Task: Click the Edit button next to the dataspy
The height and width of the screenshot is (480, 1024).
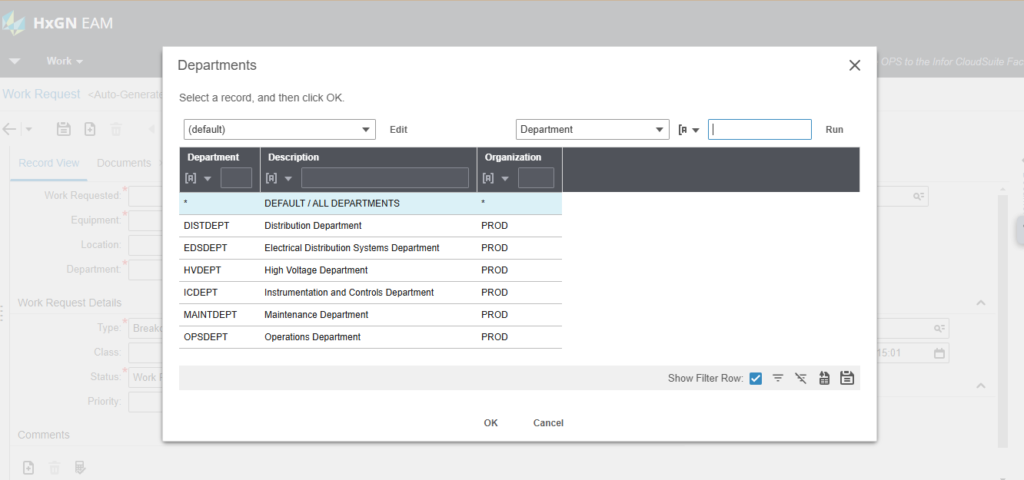Action: 398,129
